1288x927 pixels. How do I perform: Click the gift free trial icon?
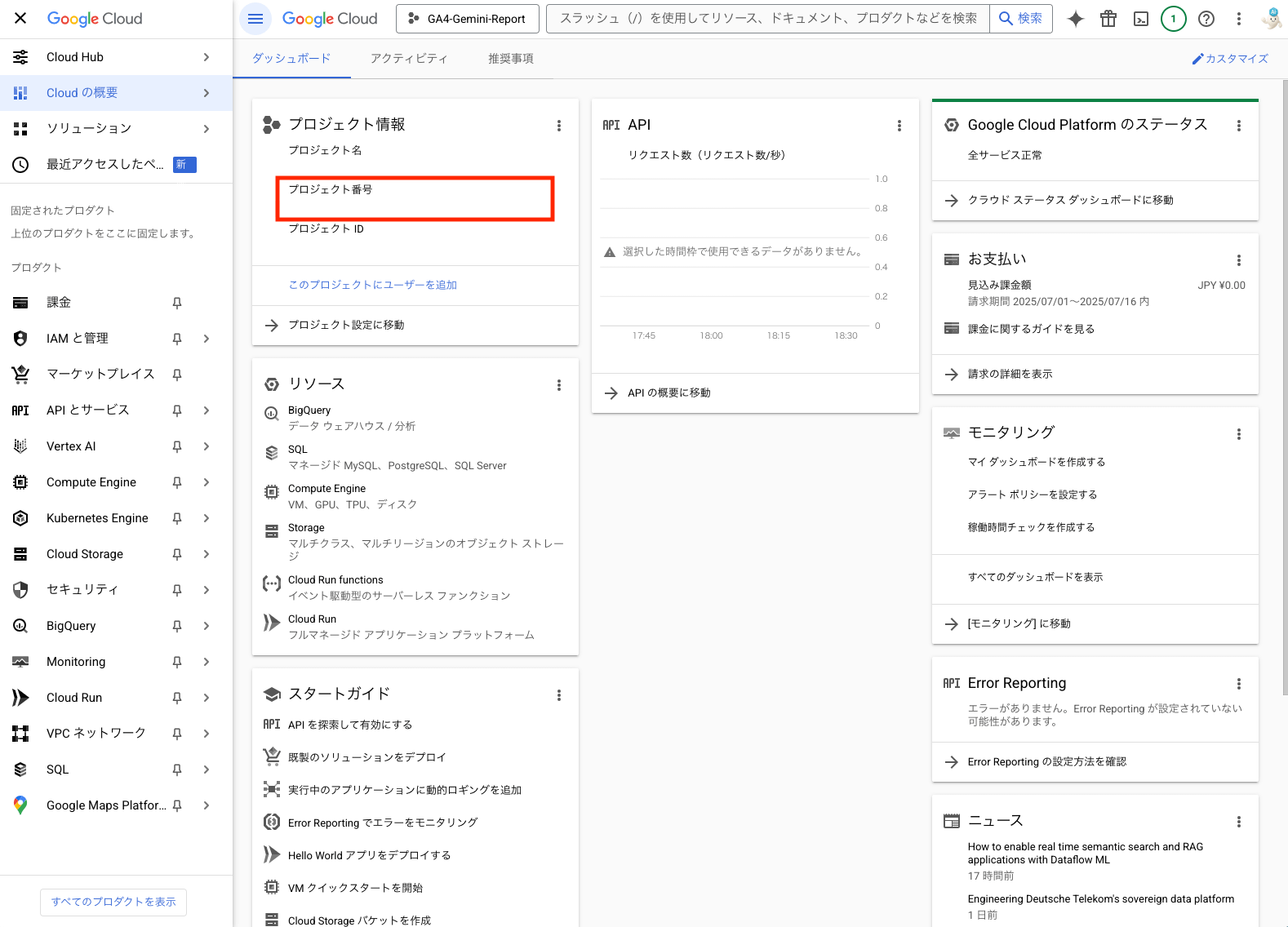(x=1108, y=19)
